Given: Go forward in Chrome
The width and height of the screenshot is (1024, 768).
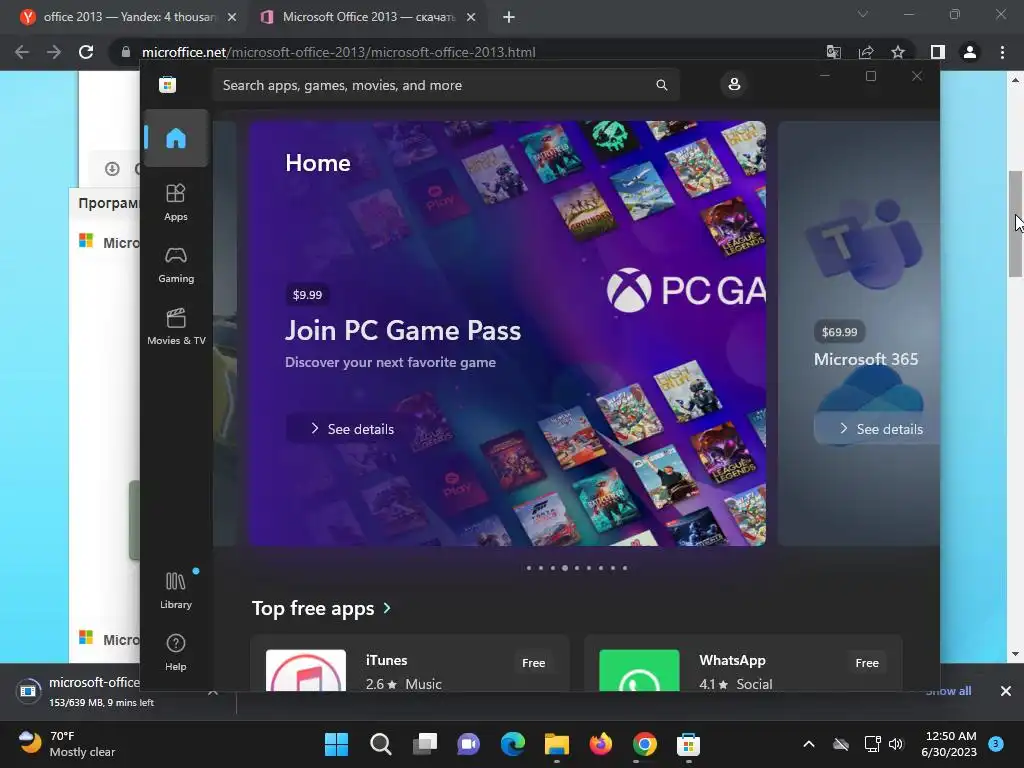Looking at the screenshot, I should (x=54, y=52).
